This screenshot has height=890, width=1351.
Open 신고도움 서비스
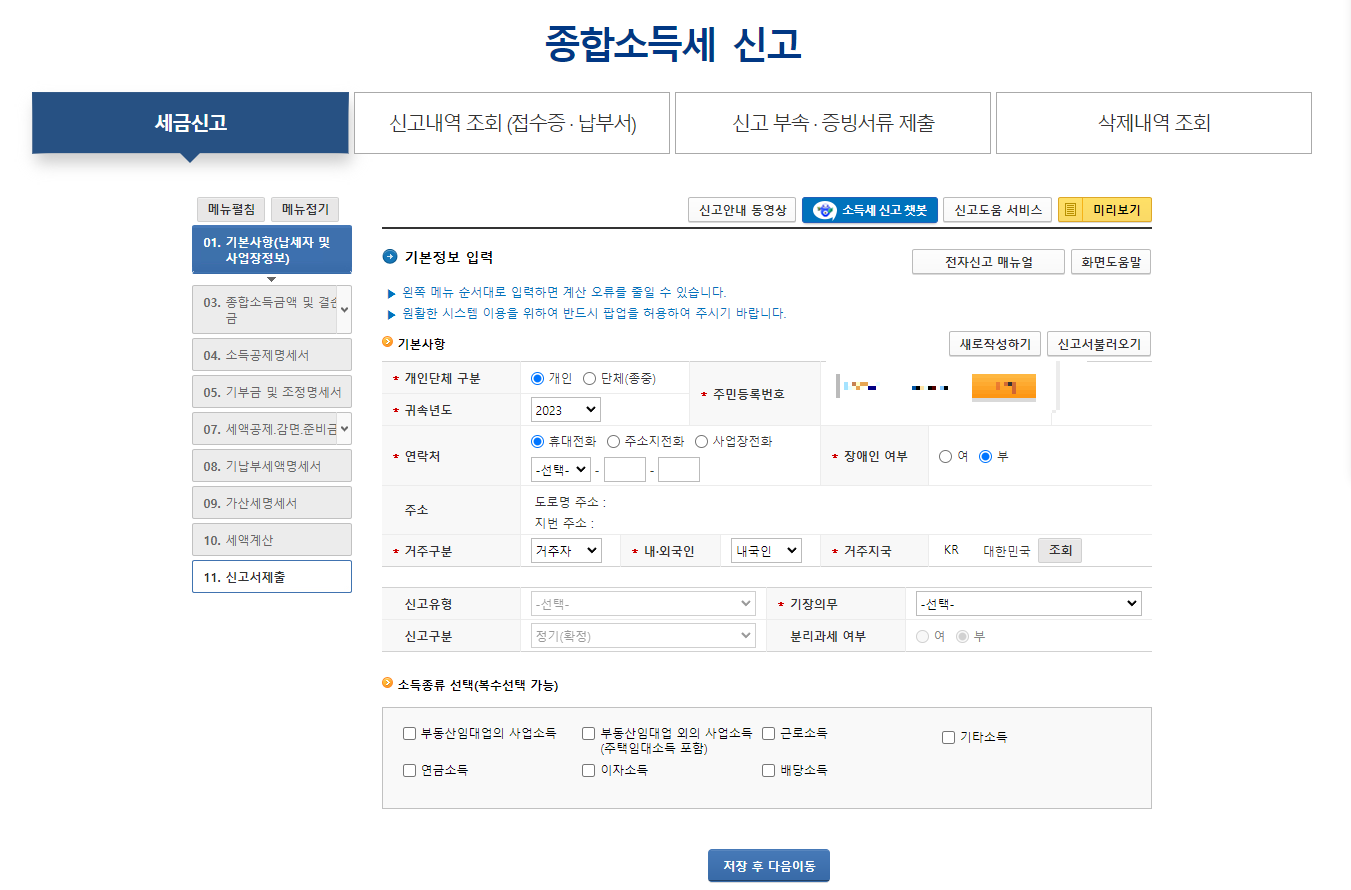pyautogui.click(x=997, y=210)
